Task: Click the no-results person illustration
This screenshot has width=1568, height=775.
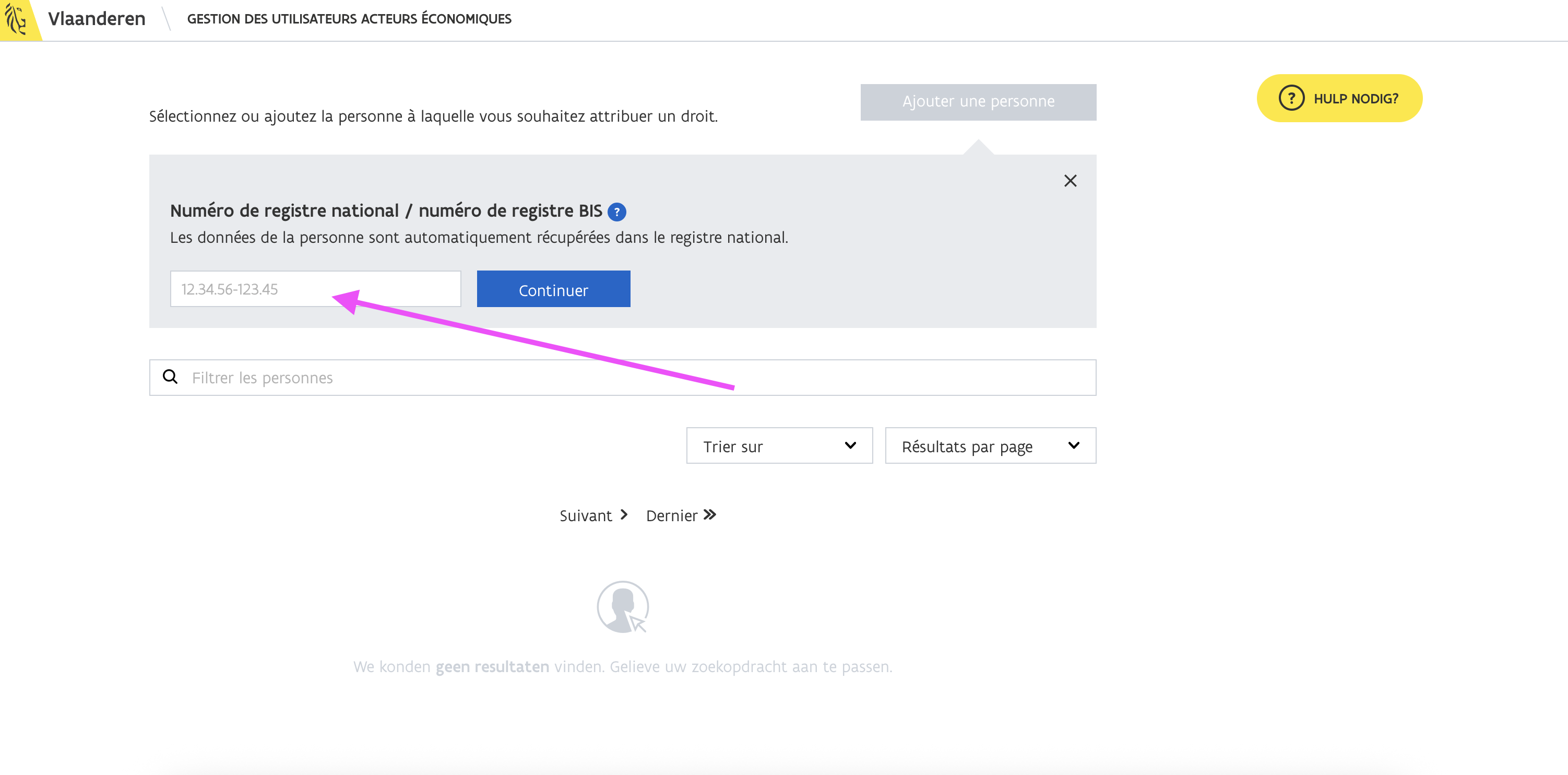Action: (622, 607)
